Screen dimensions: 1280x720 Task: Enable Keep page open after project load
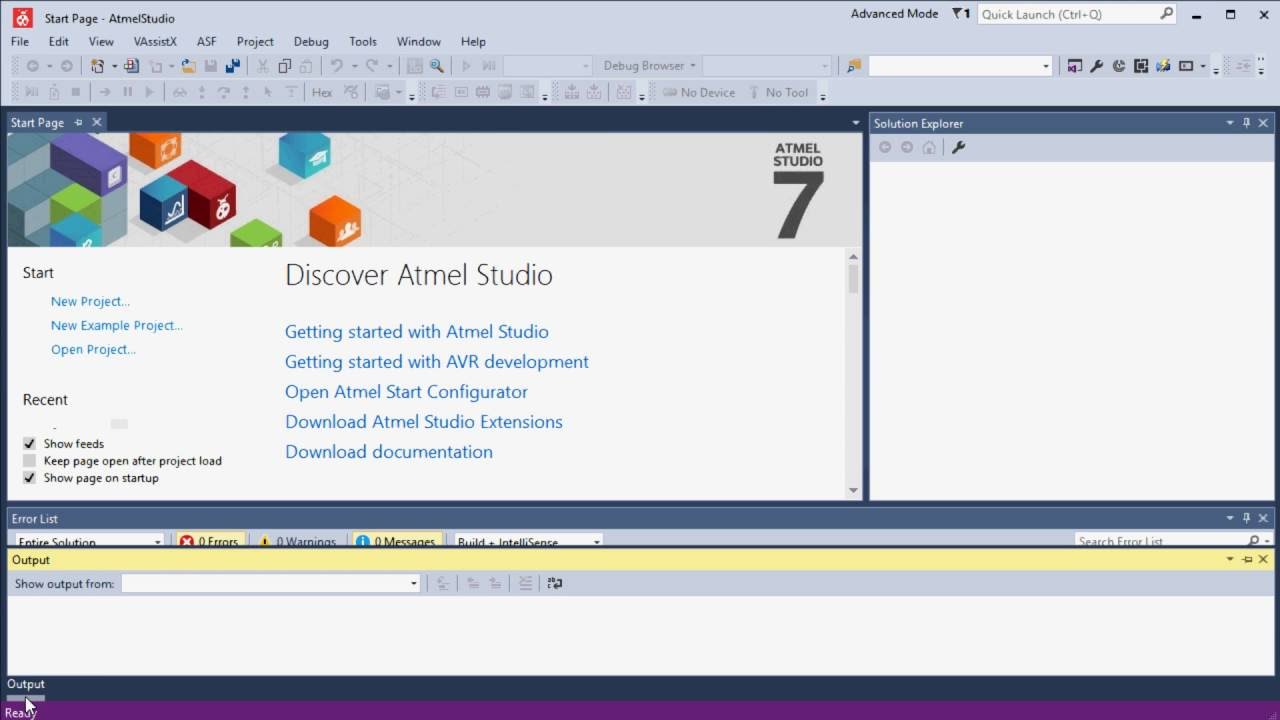[x=29, y=460]
